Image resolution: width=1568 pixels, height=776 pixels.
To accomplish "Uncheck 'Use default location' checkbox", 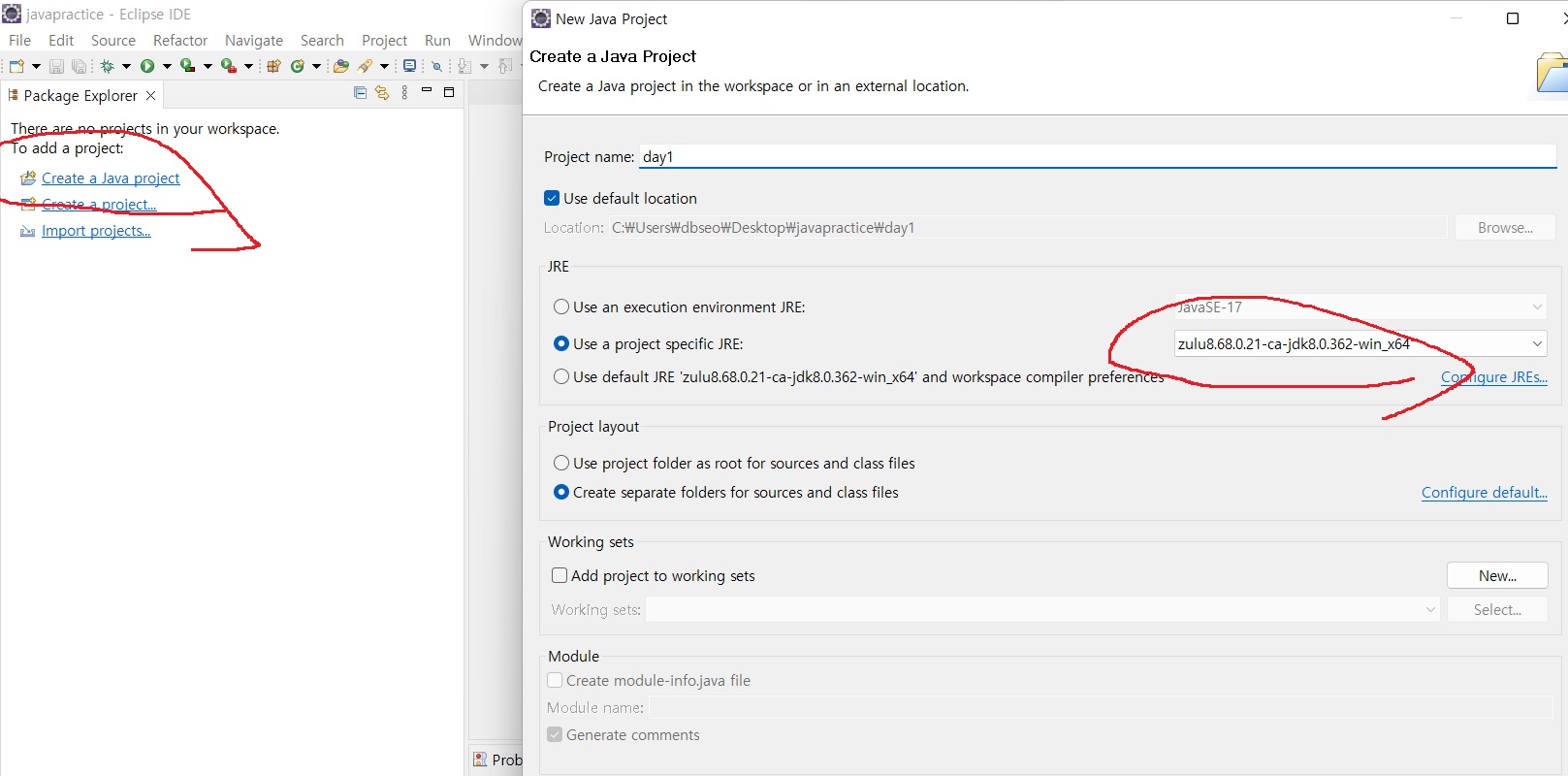I will point(552,198).
